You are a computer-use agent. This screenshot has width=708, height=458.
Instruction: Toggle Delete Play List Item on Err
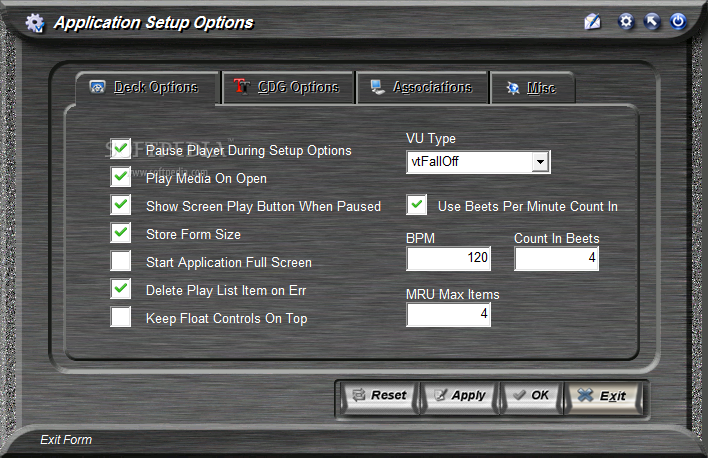pos(121,289)
